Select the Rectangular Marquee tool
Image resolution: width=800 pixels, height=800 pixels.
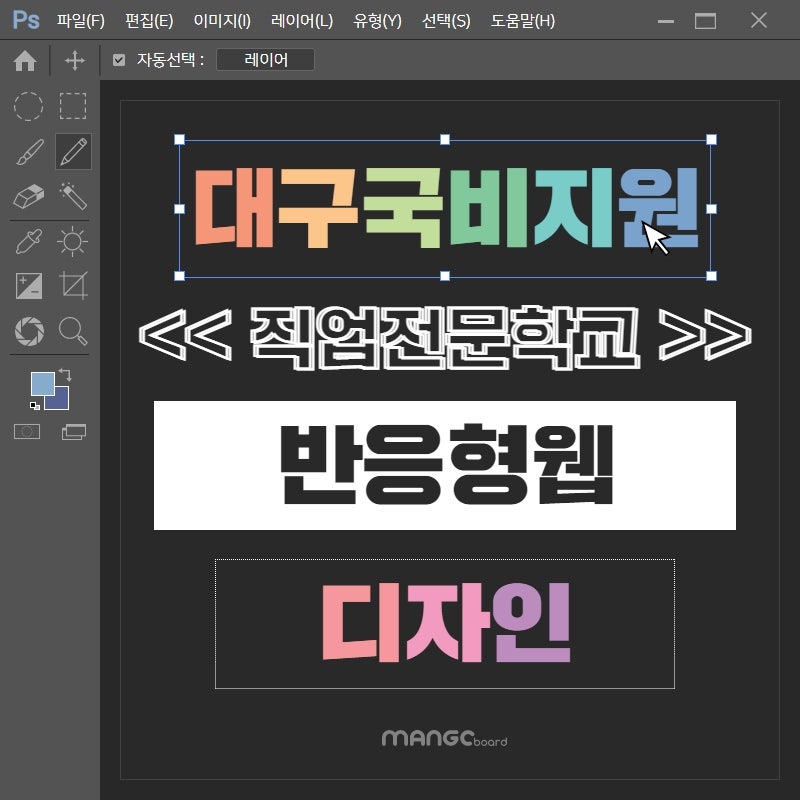(73, 106)
